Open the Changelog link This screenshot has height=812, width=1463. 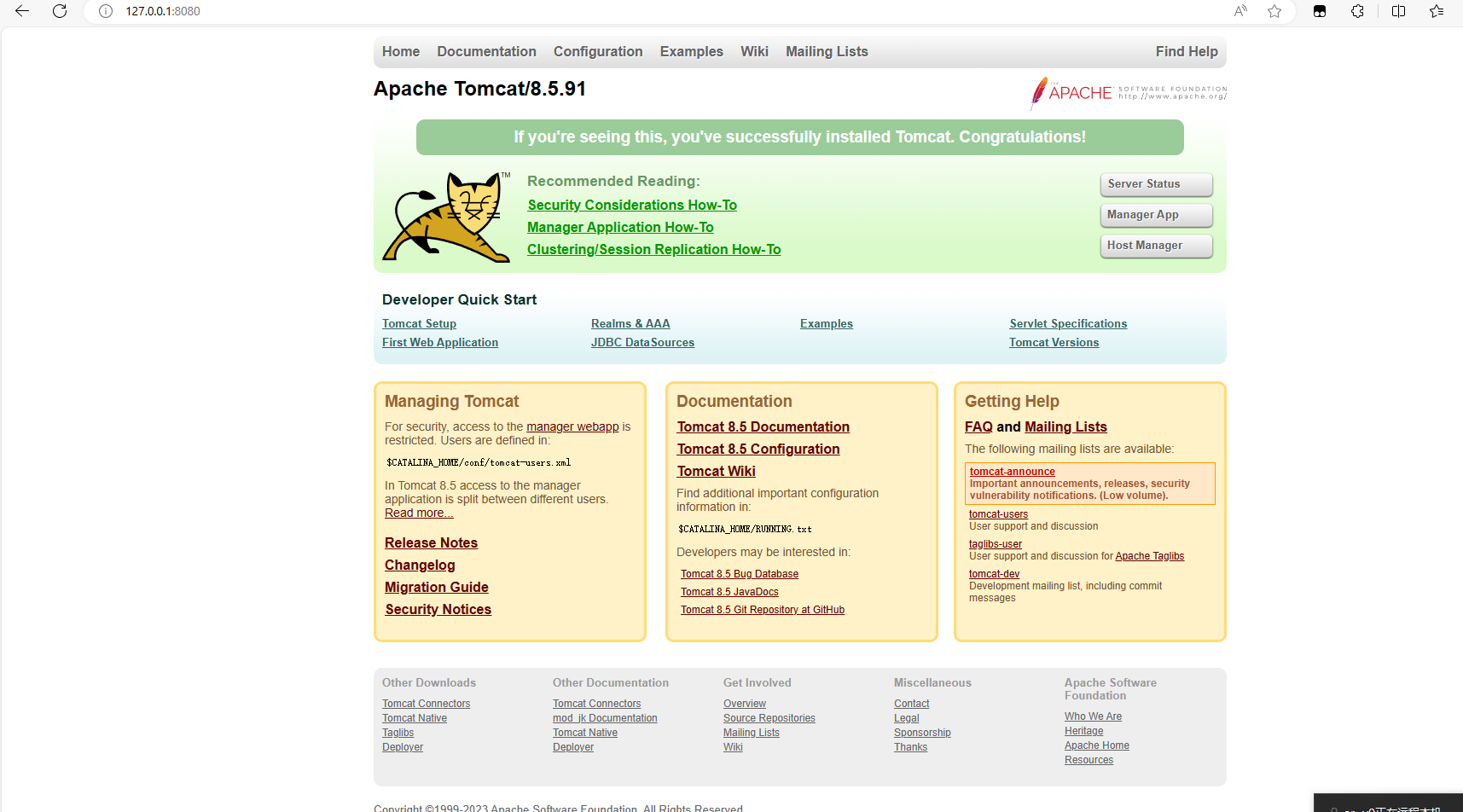[420, 565]
